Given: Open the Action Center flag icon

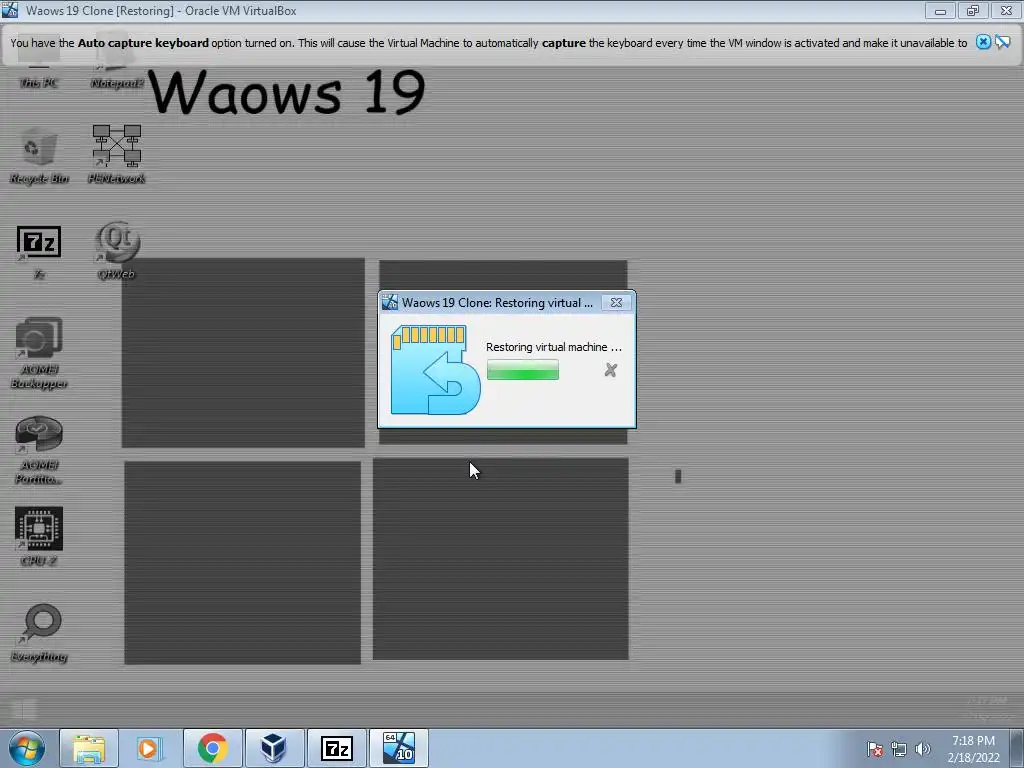Looking at the screenshot, I should (875, 749).
